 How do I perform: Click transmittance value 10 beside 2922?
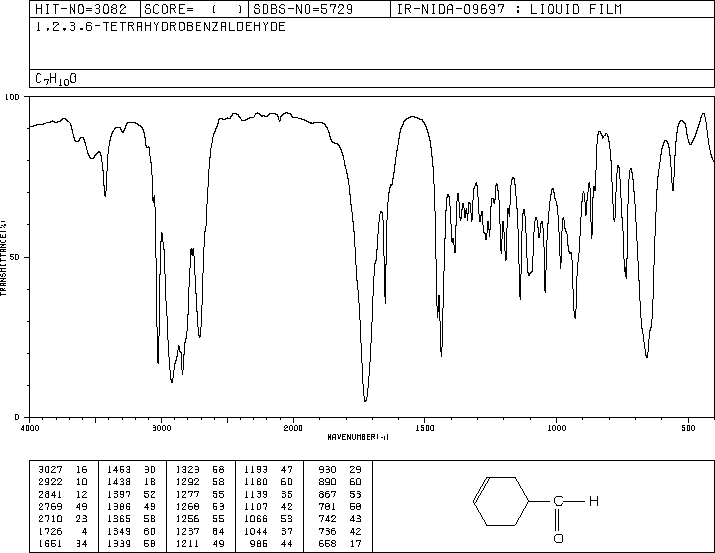click(x=82, y=482)
